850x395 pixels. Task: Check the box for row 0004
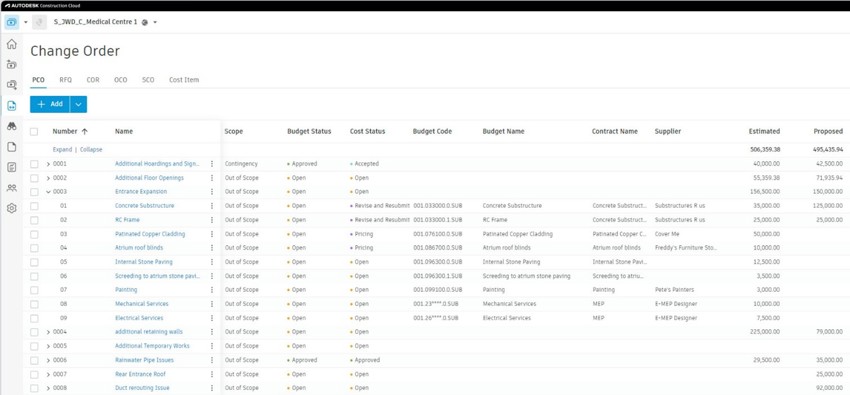[x=34, y=332]
